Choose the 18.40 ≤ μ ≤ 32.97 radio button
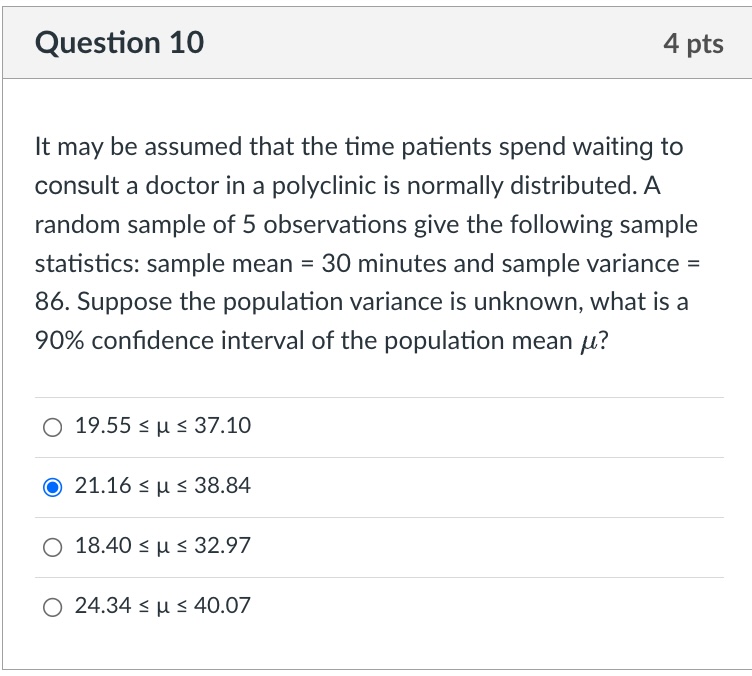This screenshot has width=752, height=676. [x=52, y=547]
